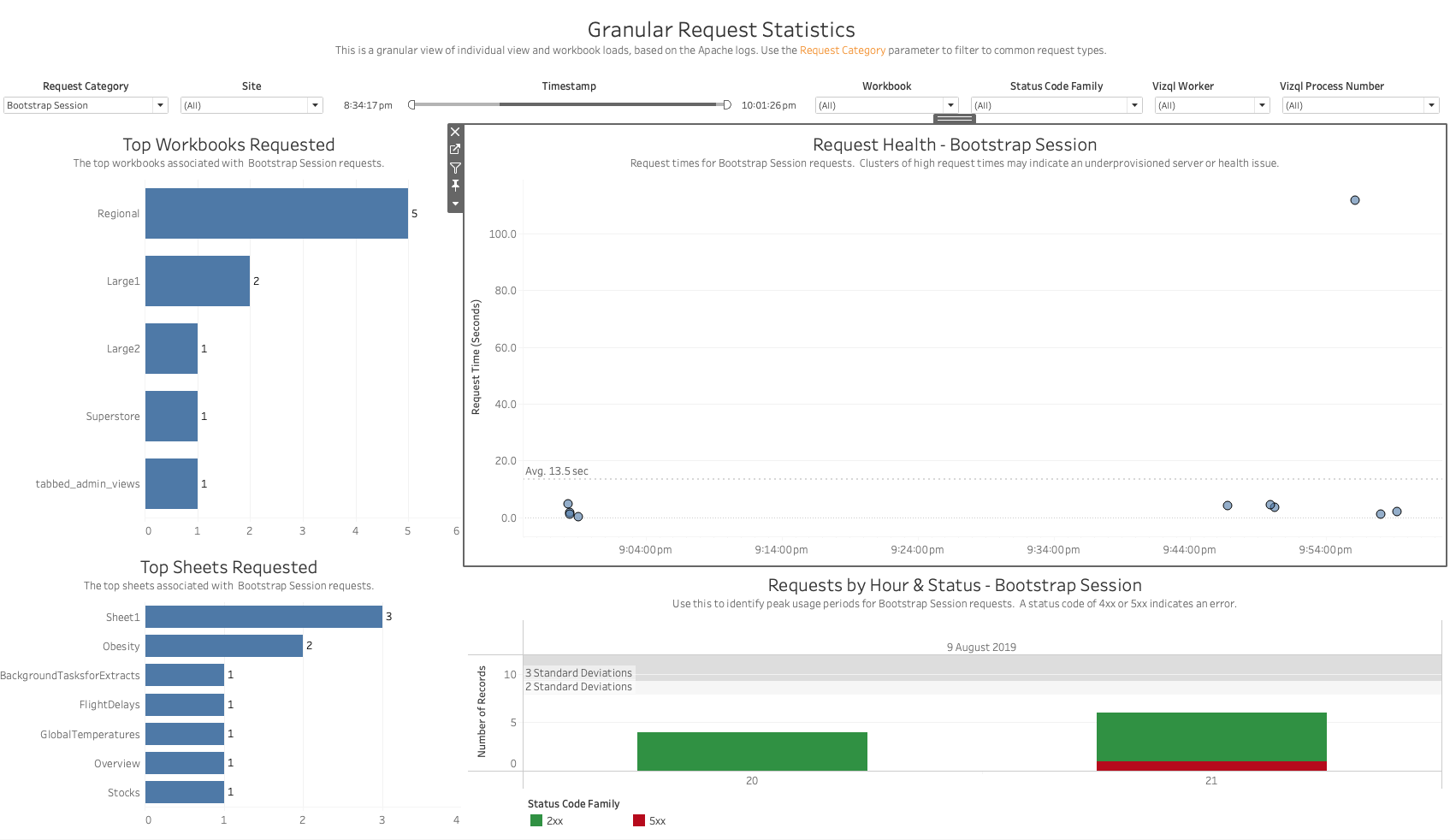Viewport: 1450px width, 840px height.
Task: Click the green 2xx bar for hour 21
Action: (1211, 736)
